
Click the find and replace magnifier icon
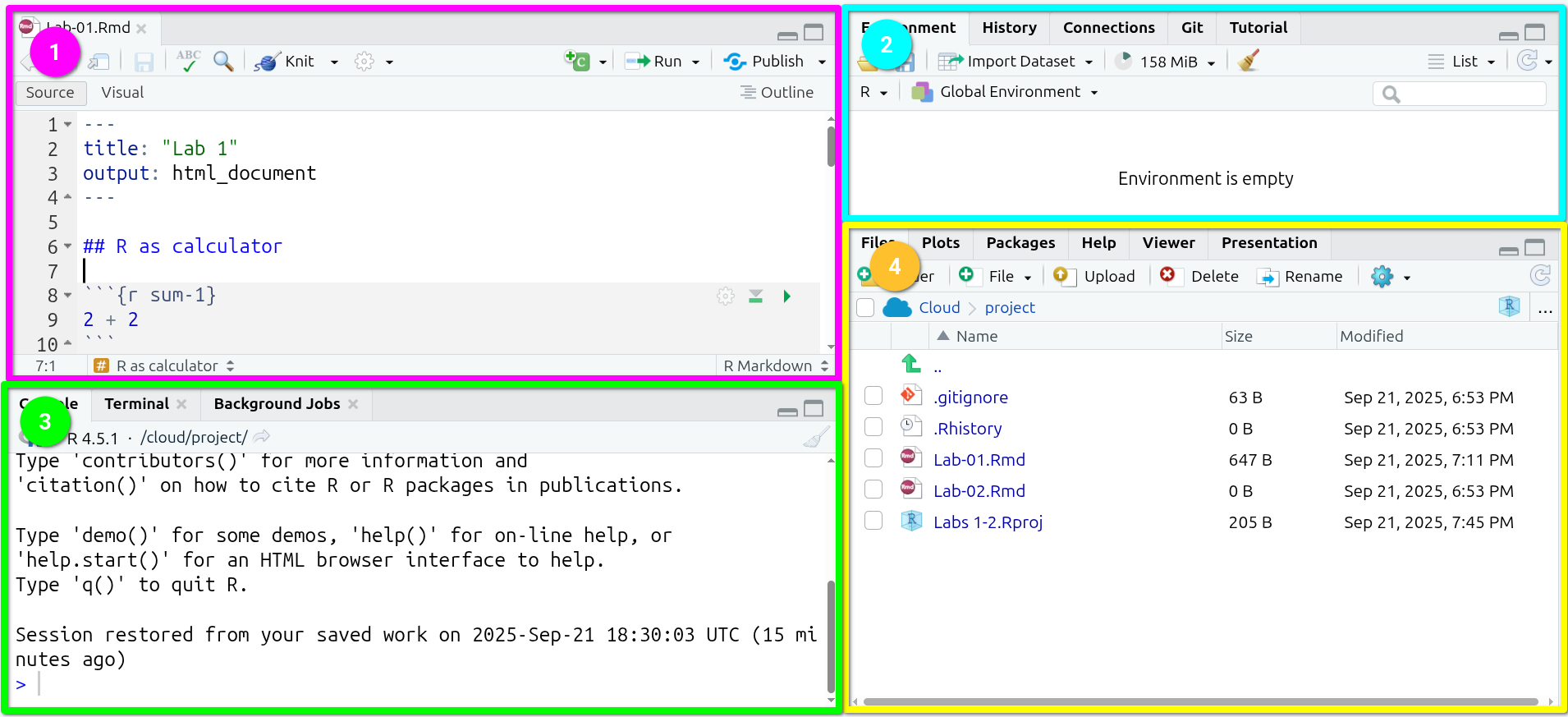pyautogui.click(x=222, y=62)
